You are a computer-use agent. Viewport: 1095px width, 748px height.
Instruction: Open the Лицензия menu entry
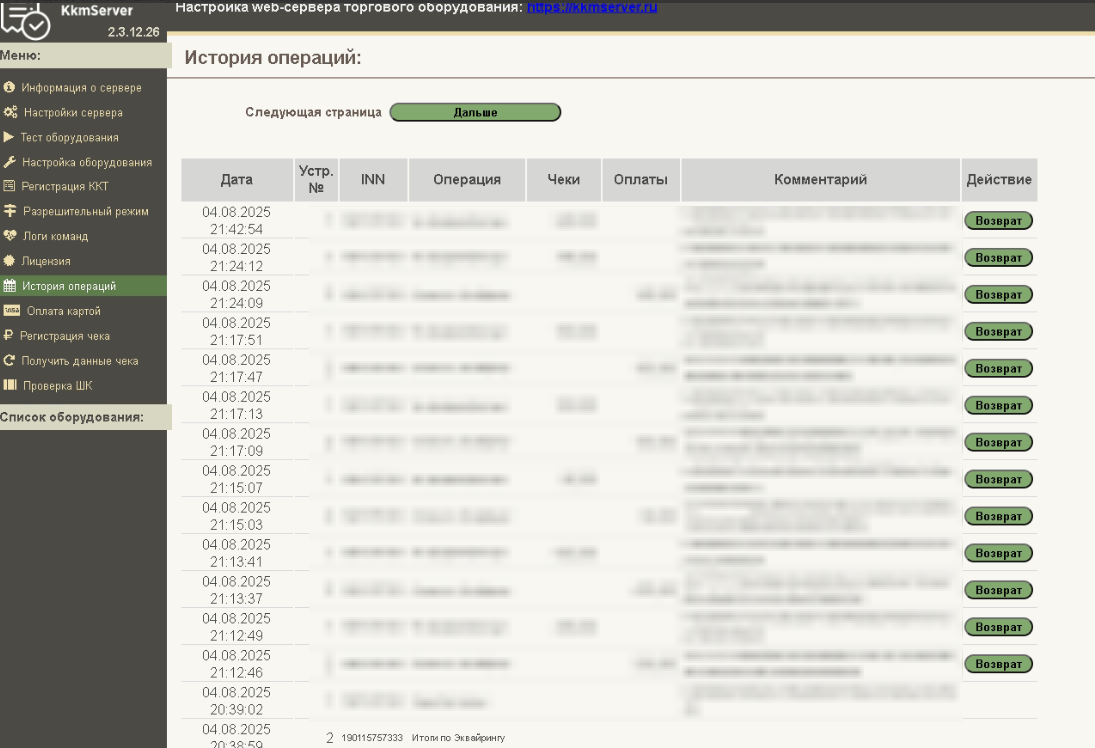tap(47, 261)
